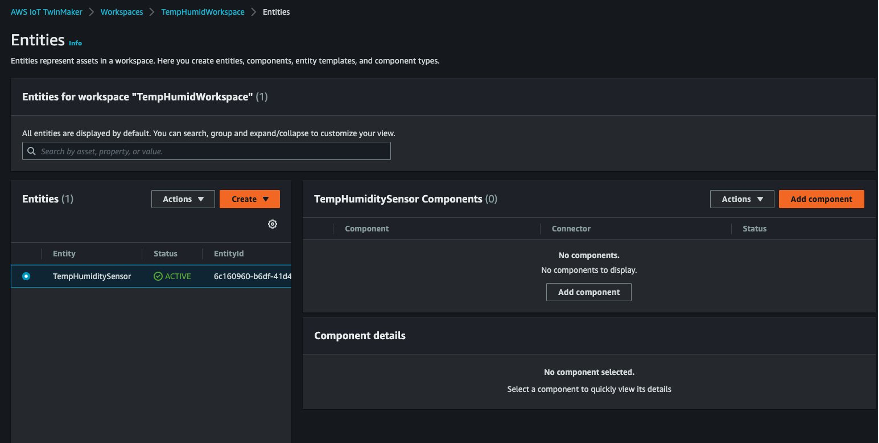Click the Entities breadcrumb text

[x=276, y=12]
